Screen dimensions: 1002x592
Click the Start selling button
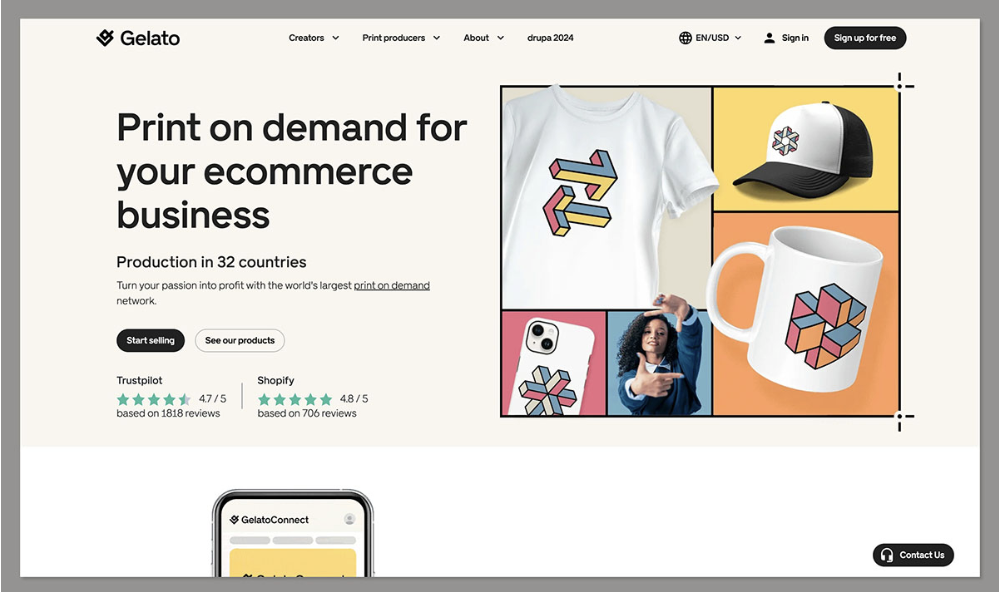[150, 340]
